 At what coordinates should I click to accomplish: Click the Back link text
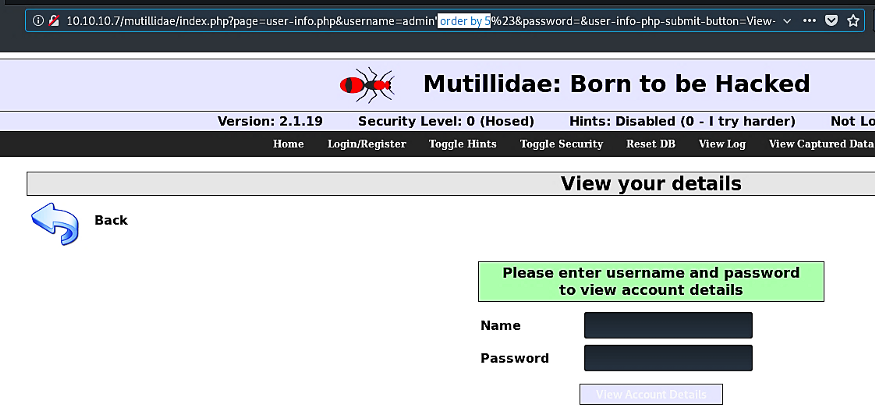click(x=111, y=221)
